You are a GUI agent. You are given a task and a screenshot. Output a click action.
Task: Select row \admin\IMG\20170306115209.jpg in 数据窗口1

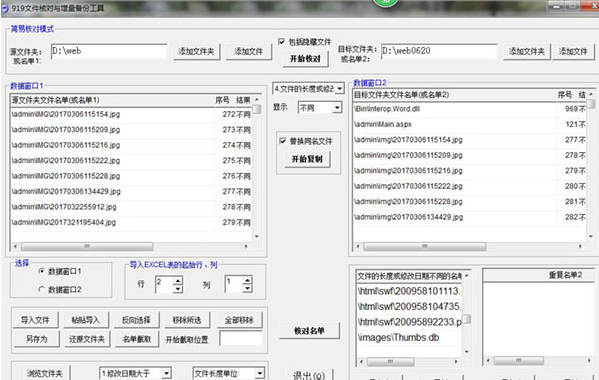pyautogui.click(x=131, y=130)
